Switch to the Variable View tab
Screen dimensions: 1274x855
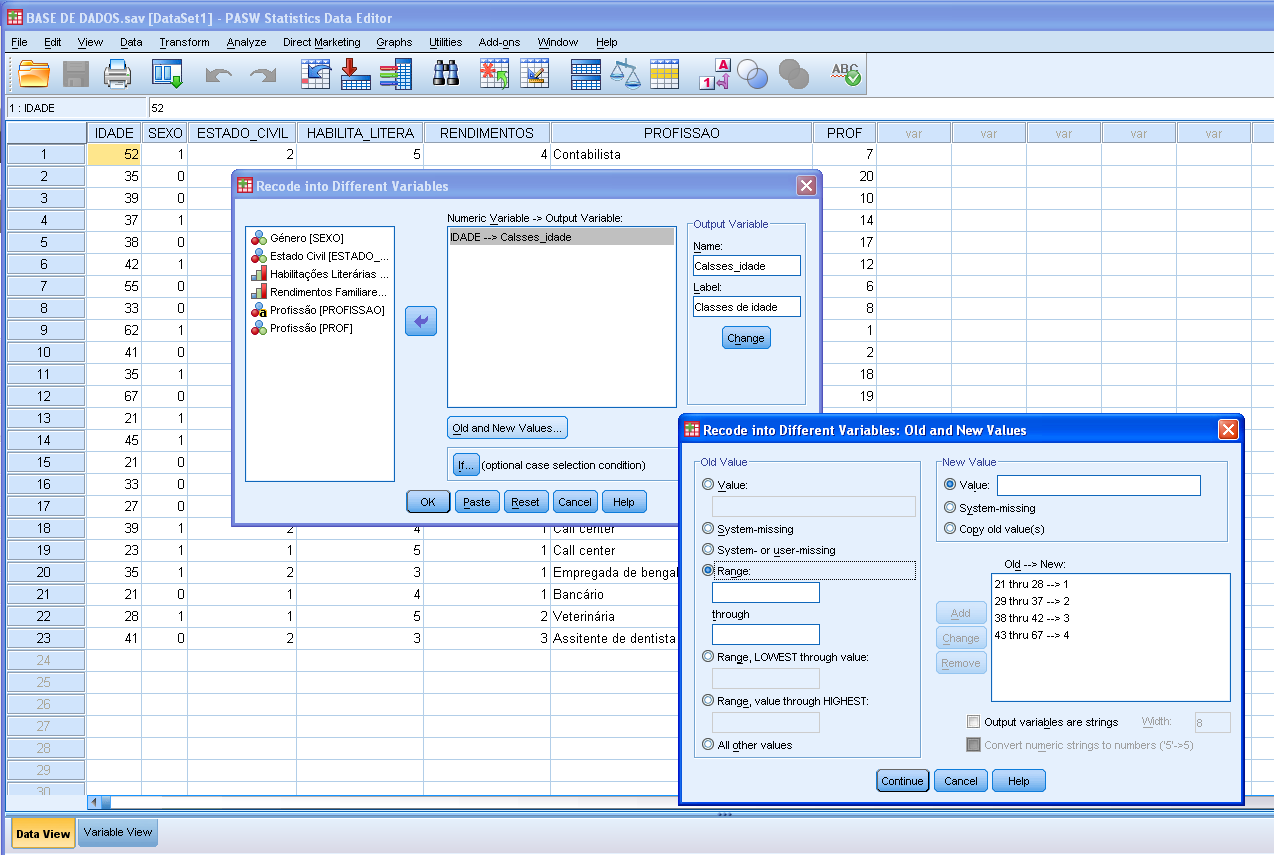(118, 832)
